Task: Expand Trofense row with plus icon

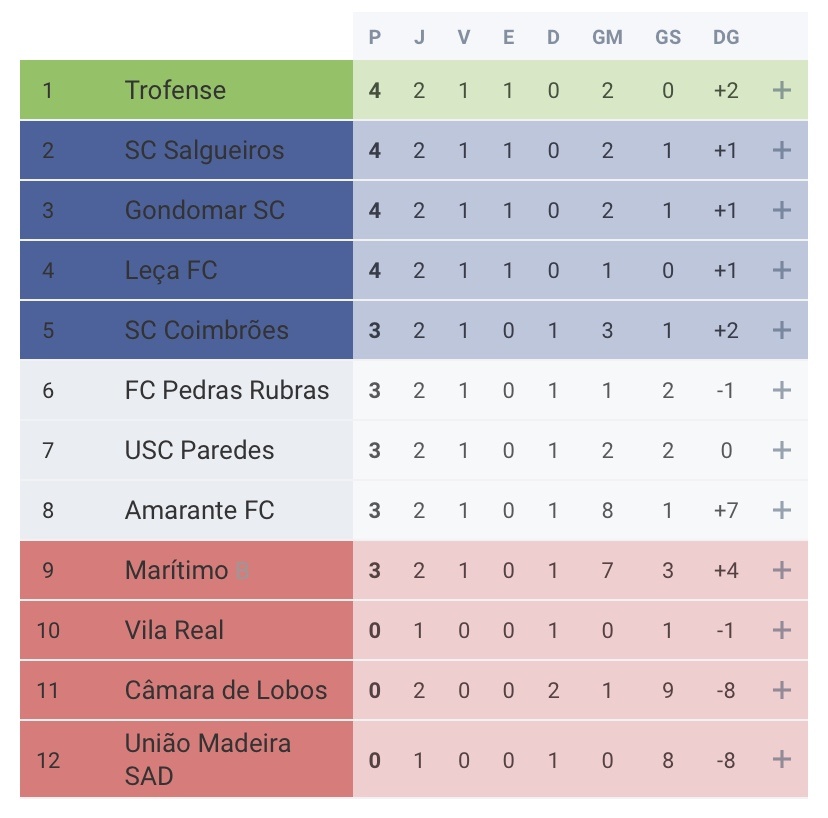Action: pyautogui.click(x=781, y=90)
